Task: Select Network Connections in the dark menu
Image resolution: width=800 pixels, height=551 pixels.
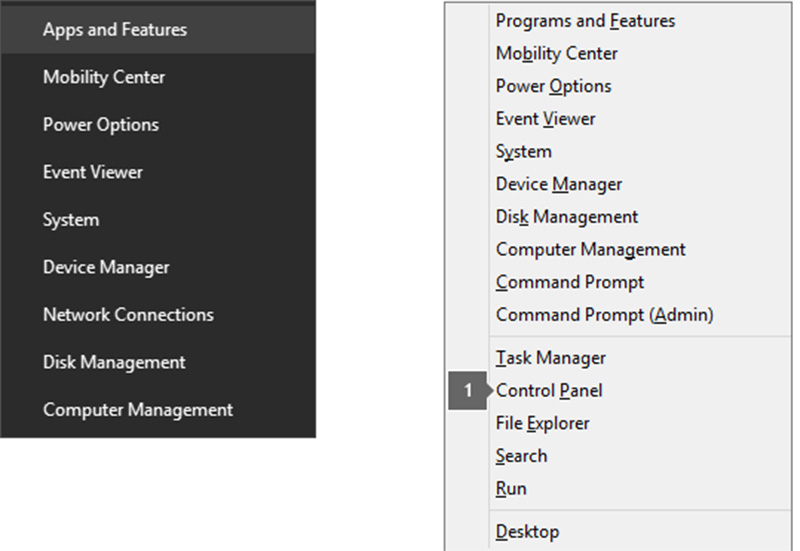Action: point(128,315)
